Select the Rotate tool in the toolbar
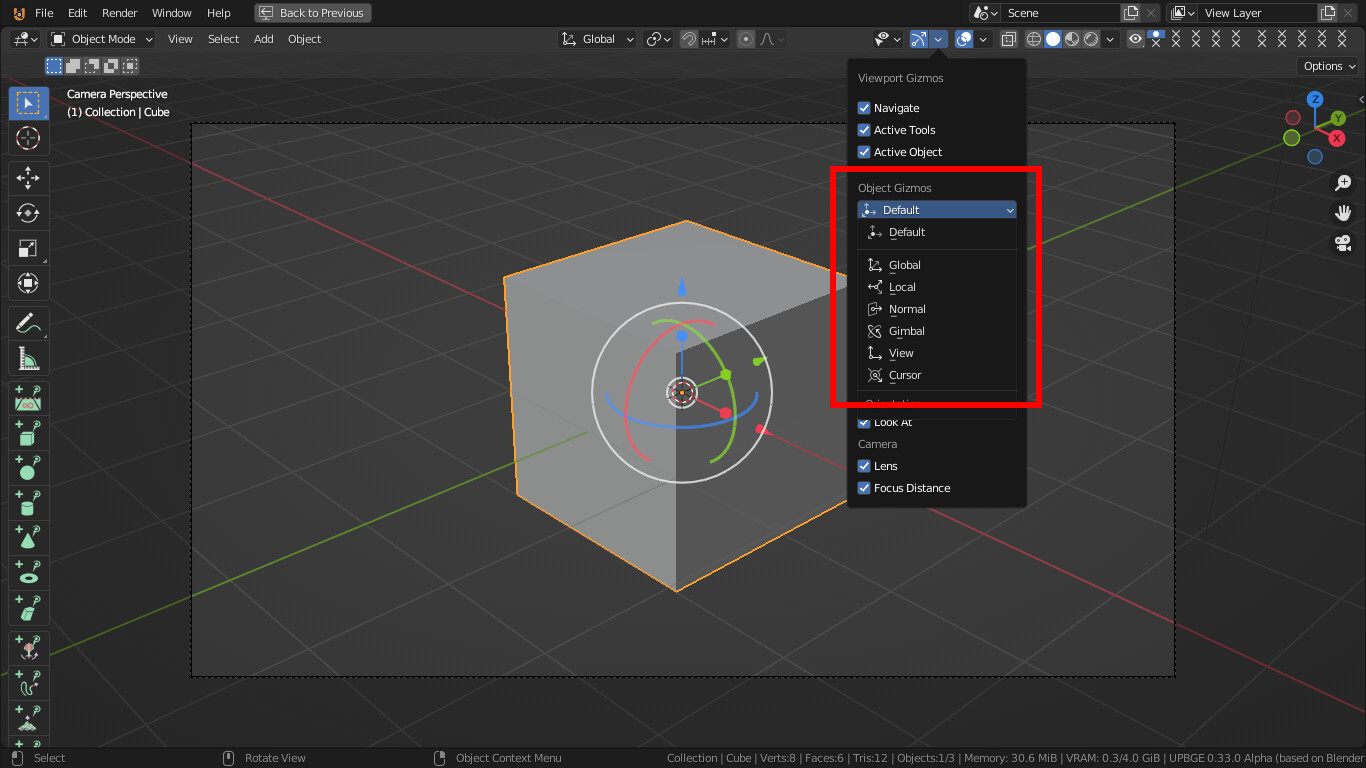1366x768 pixels. pos(28,213)
